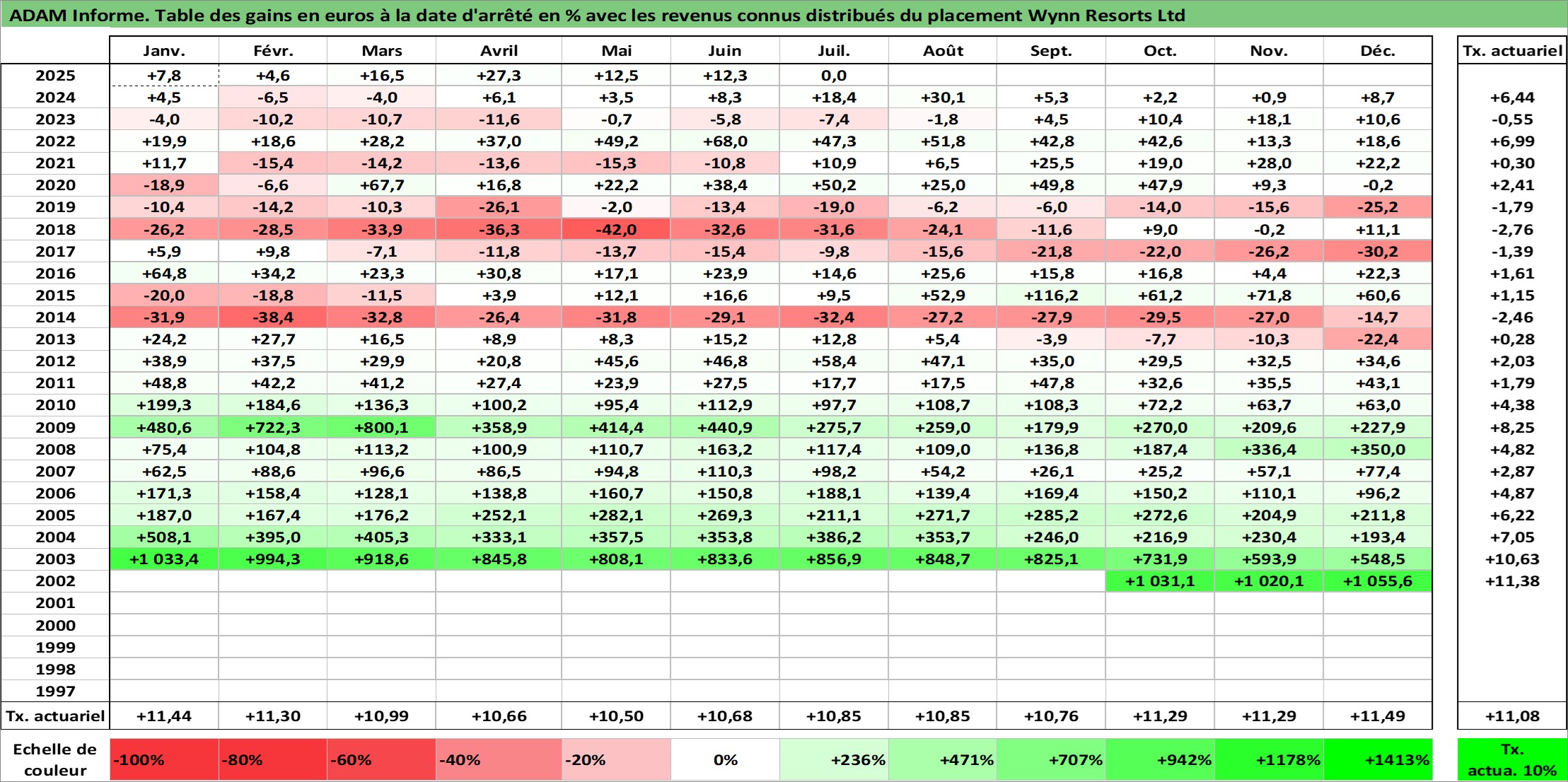Select cell value +199,3

(x=164, y=404)
